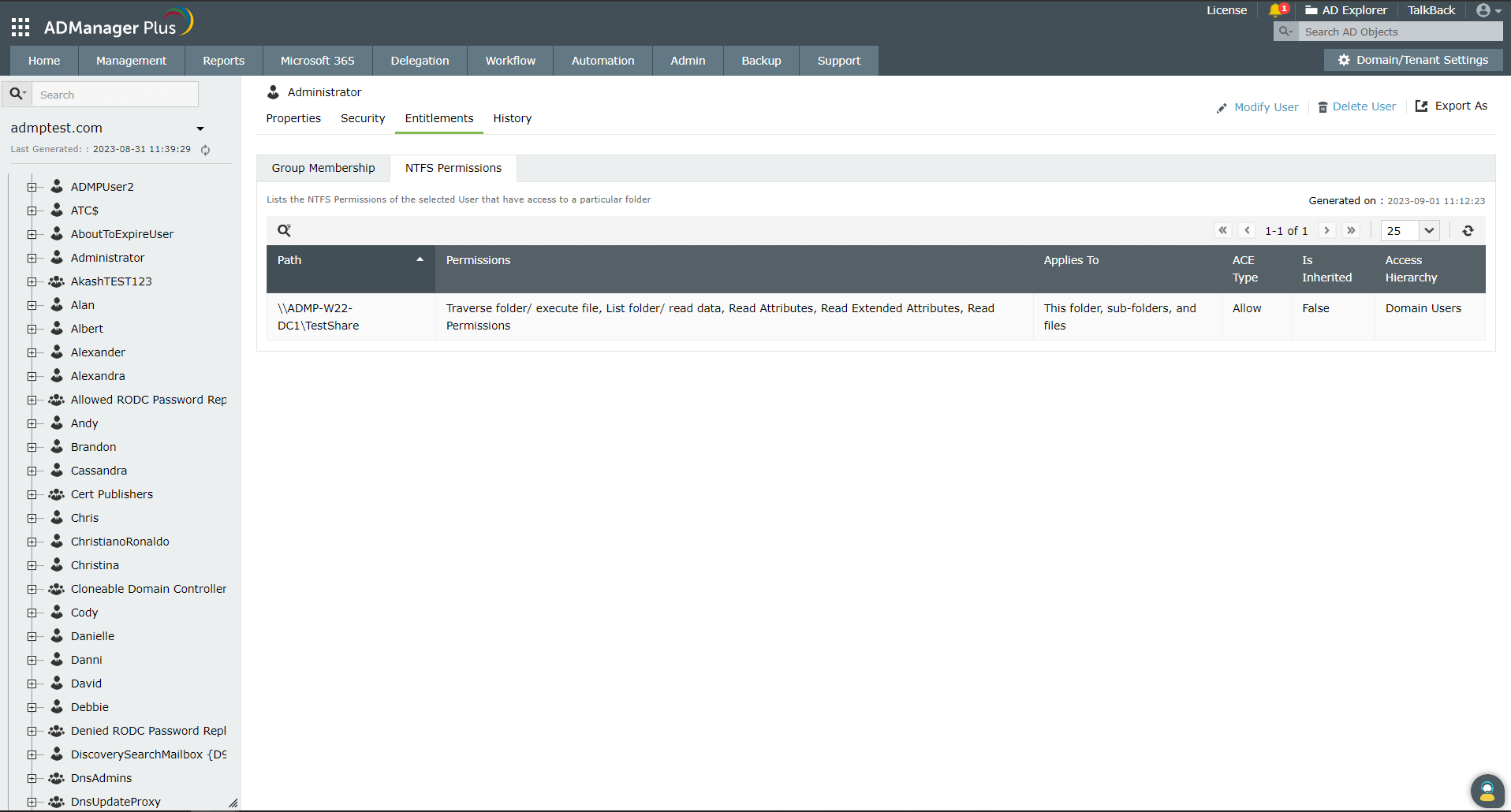Viewport: 1511px width, 812px height.
Task: Expand the Albert tree node
Action: coord(32,329)
